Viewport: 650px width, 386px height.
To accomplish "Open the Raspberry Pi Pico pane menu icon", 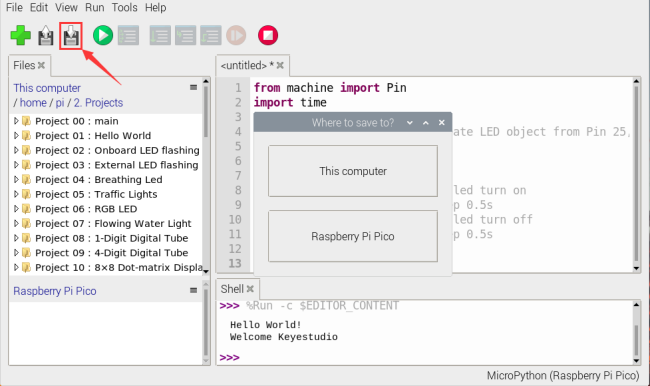I will 194,290.
